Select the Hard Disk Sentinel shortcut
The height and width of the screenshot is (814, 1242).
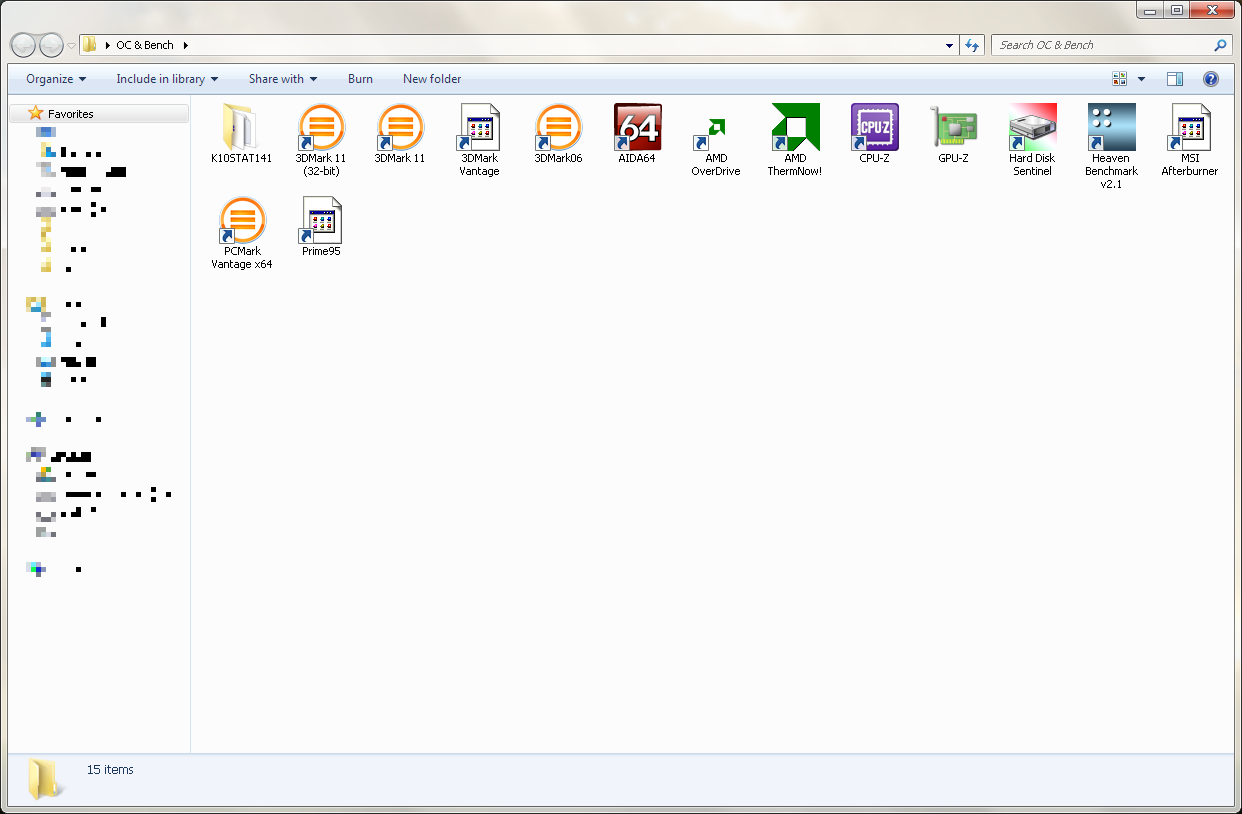(x=1032, y=139)
